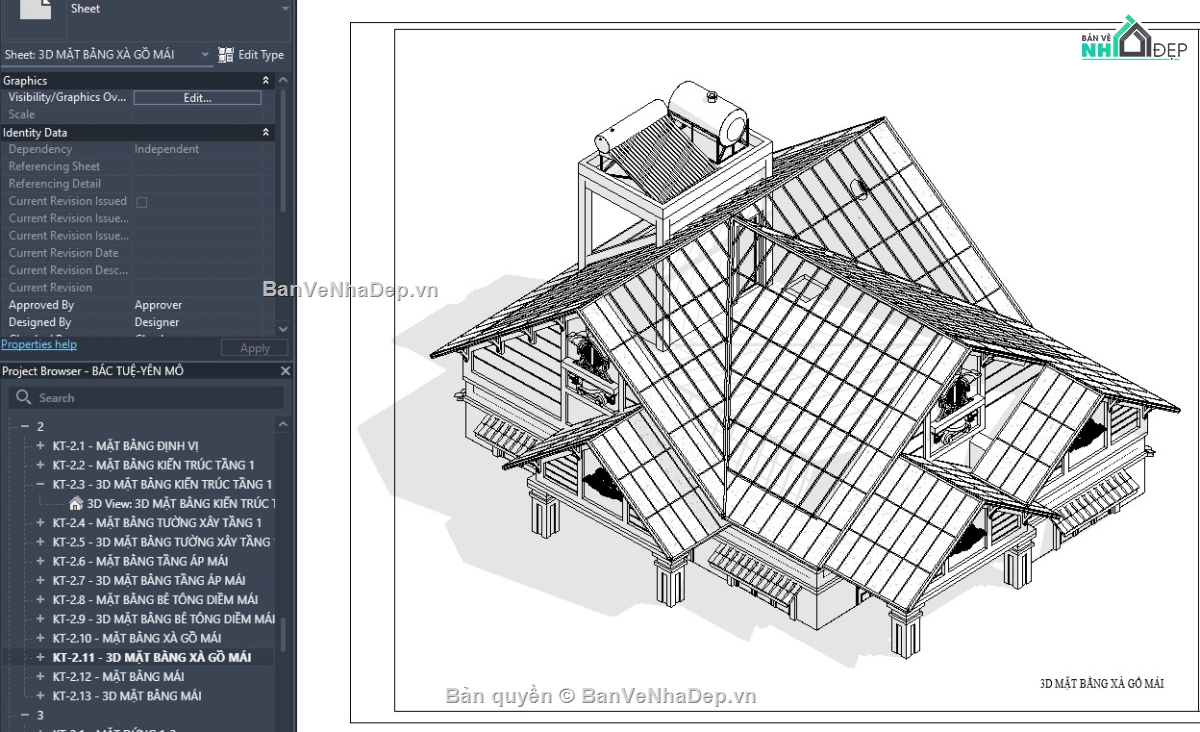The image size is (1200, 732).
Task: Click the Sheet type icon in Properties
Action: coord(35,9)
